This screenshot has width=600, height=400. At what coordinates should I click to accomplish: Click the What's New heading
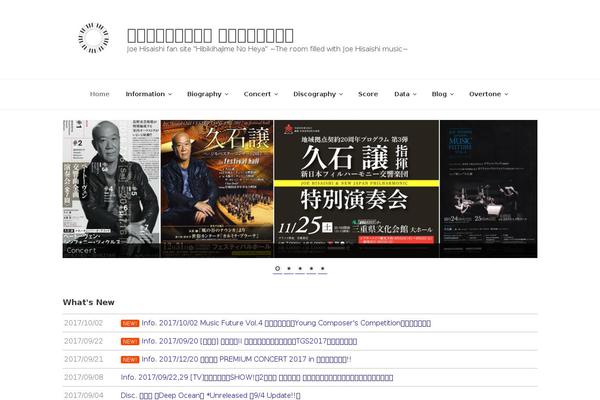click(88, 302)
